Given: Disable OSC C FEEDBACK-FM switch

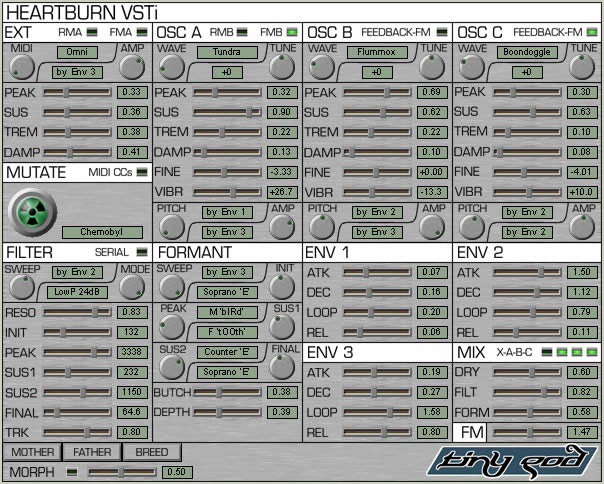Looking at the screenshot, I should point(592,32).
